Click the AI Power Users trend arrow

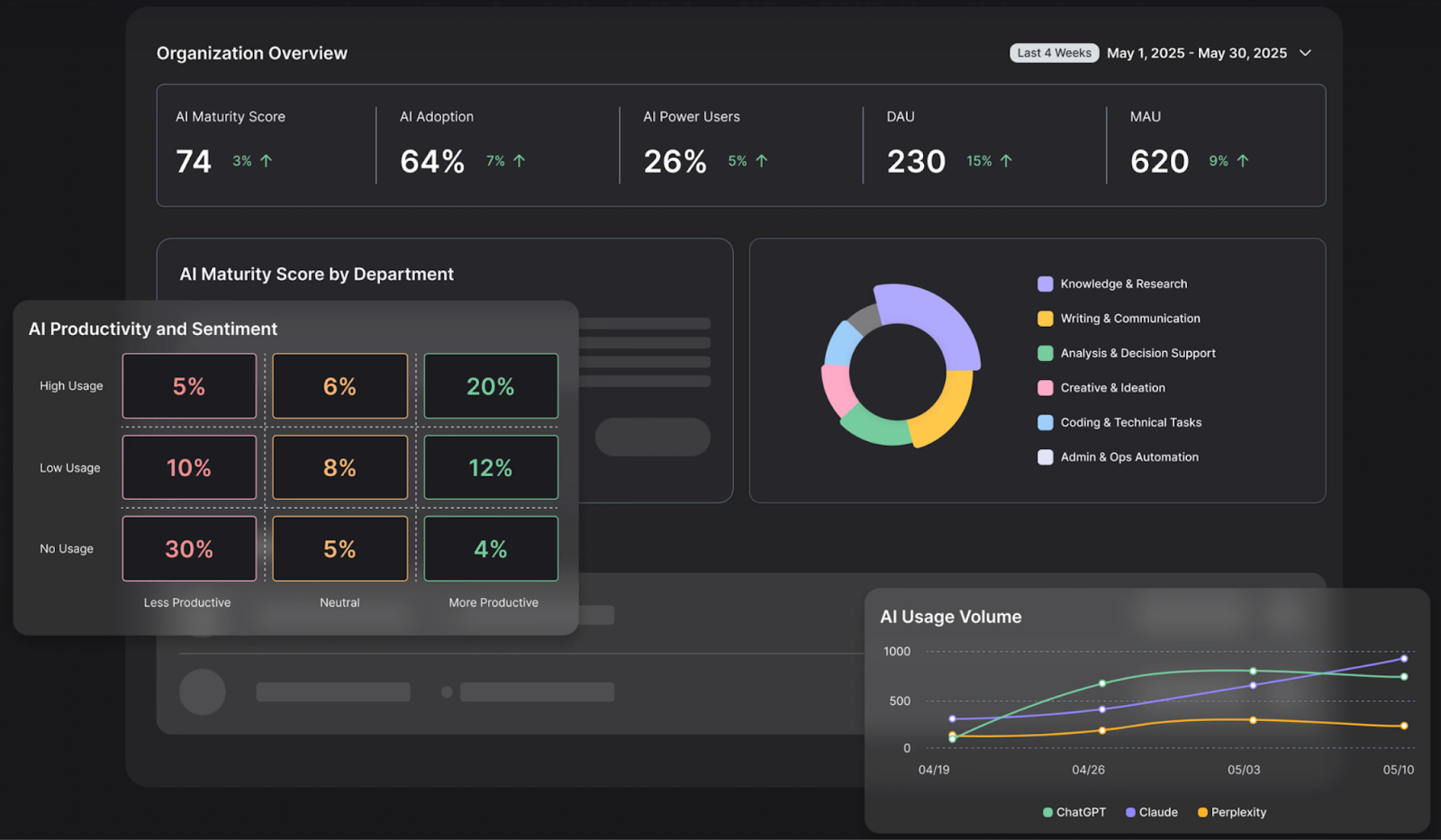click(762, 161)
